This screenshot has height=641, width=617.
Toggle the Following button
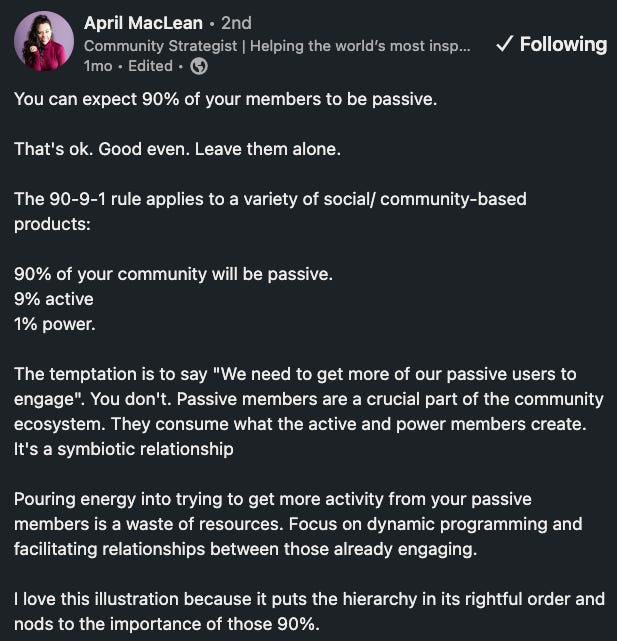click(x=551, y=44)
